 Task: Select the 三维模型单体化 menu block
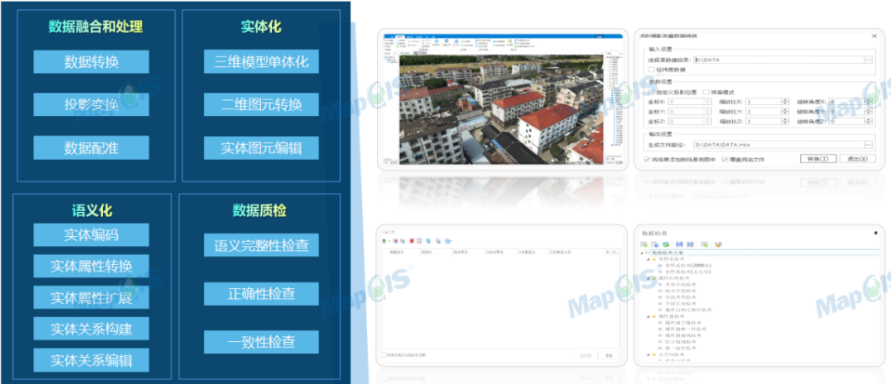262,62
